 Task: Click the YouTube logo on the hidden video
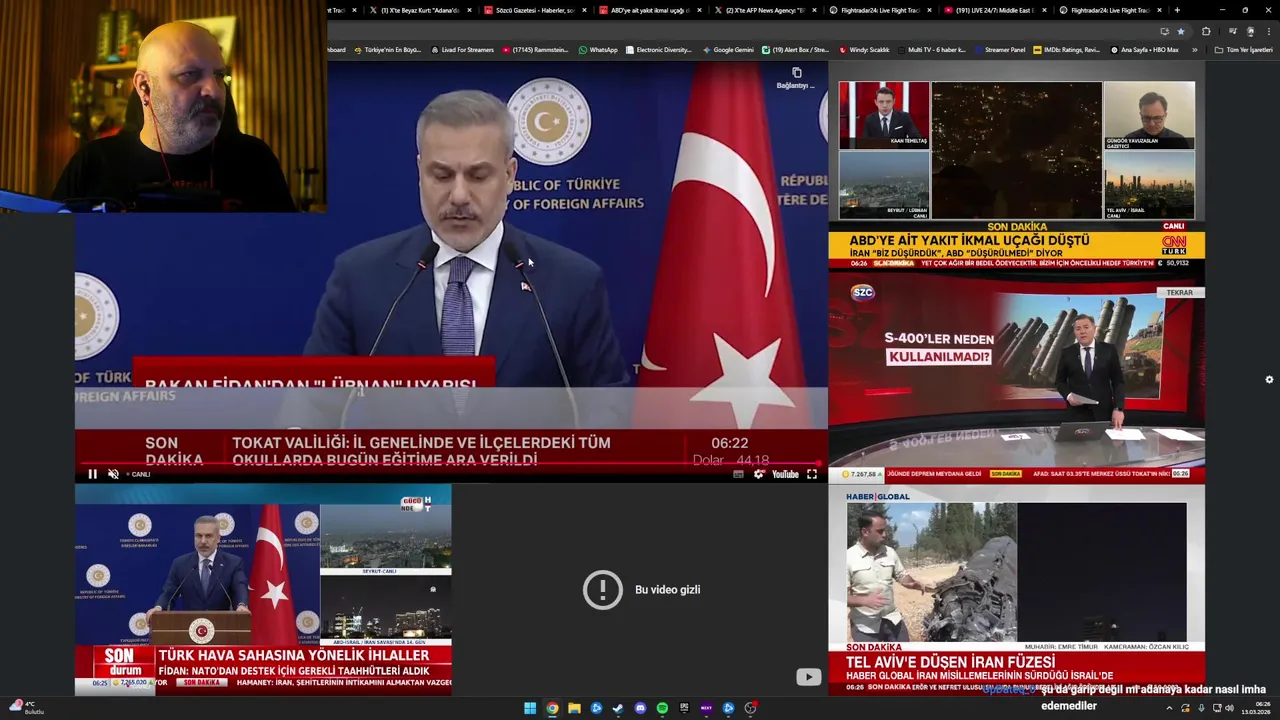click(x=808, y=677)
